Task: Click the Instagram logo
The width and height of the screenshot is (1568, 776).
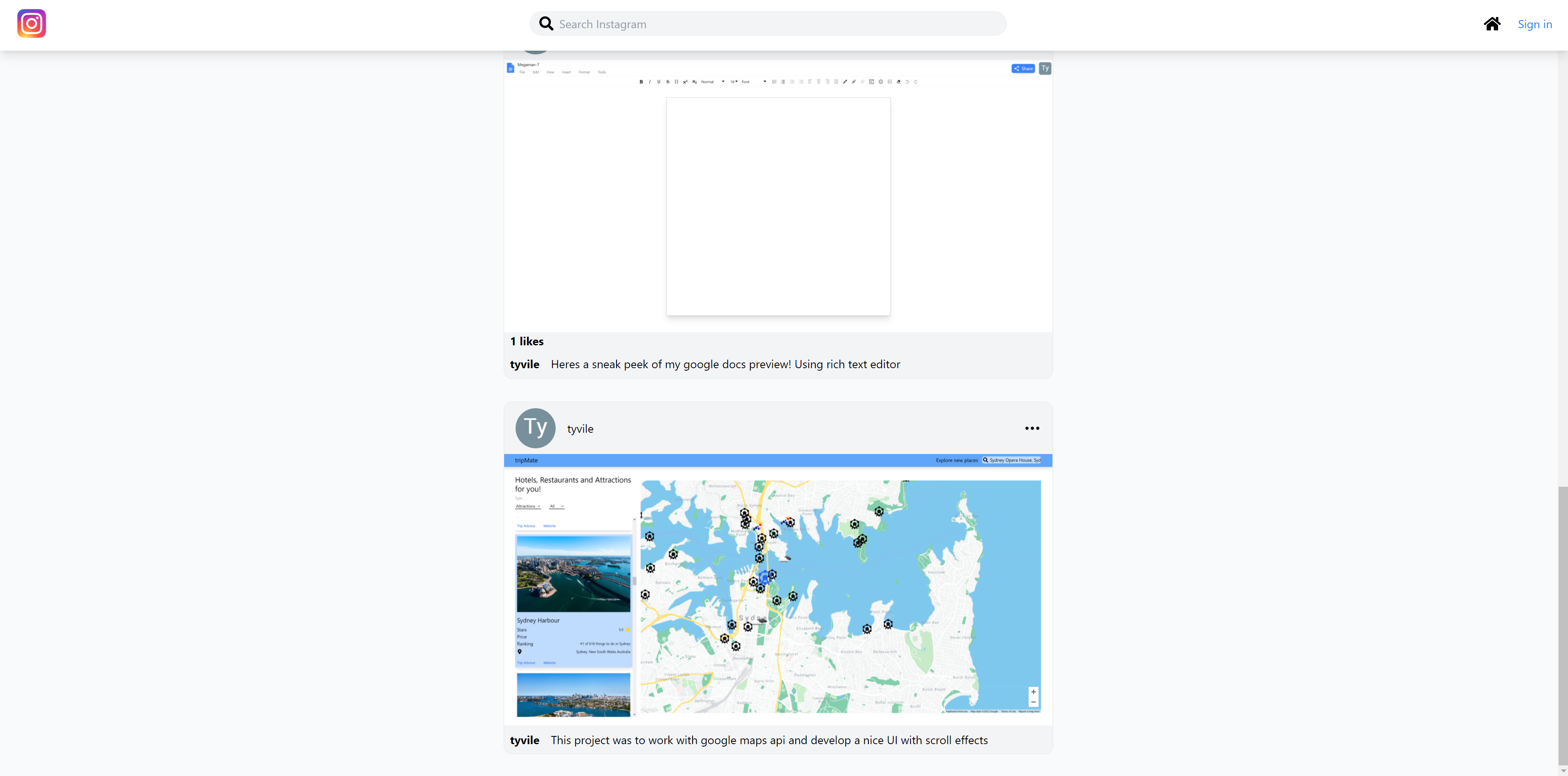Action: pos(31,24)
